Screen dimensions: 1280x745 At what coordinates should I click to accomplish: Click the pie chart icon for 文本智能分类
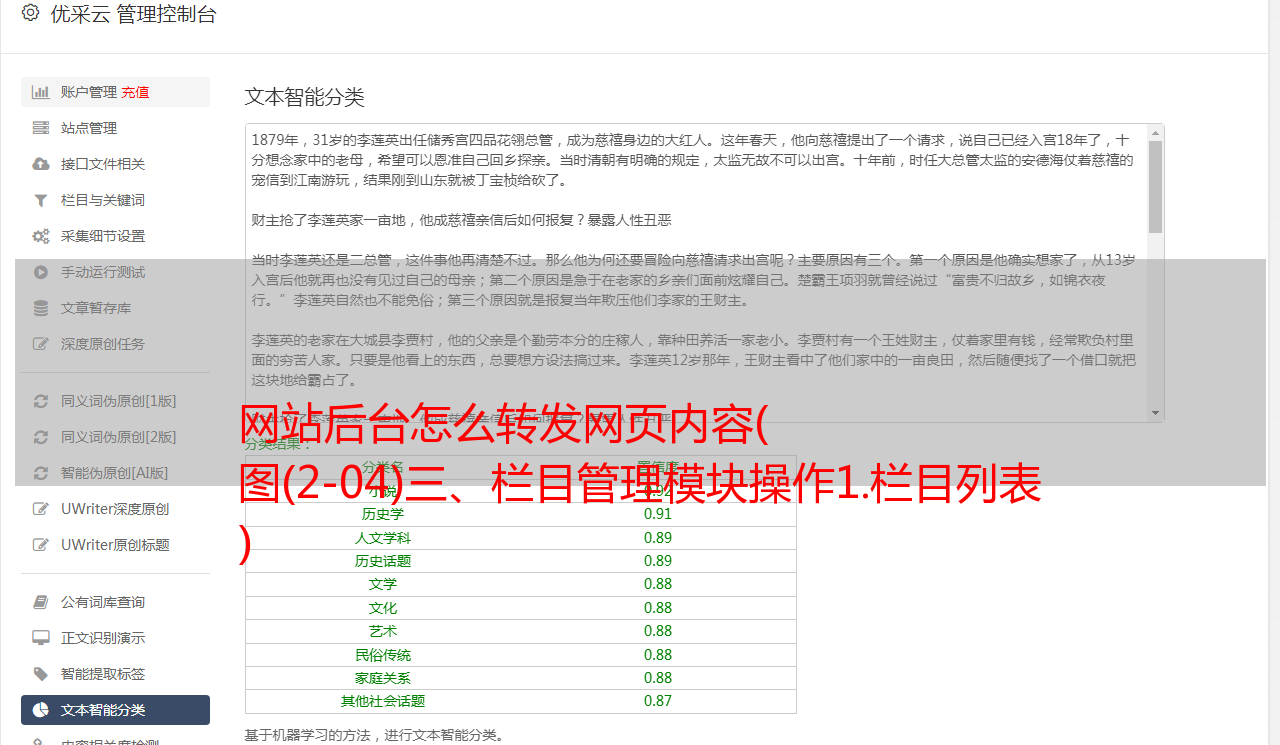[x=41, y=710]
